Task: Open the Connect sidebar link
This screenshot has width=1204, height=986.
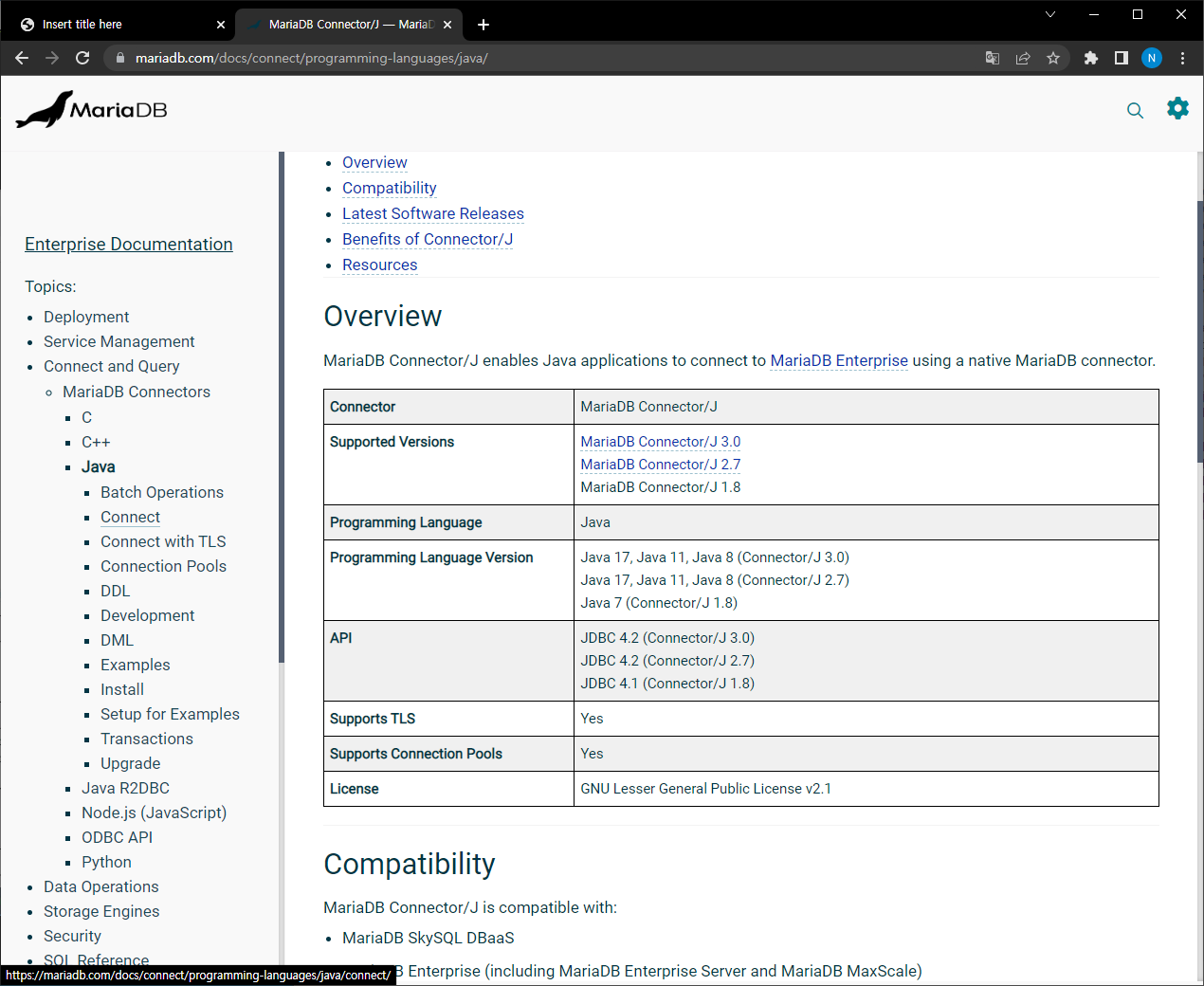Action: tap(131, 517)
